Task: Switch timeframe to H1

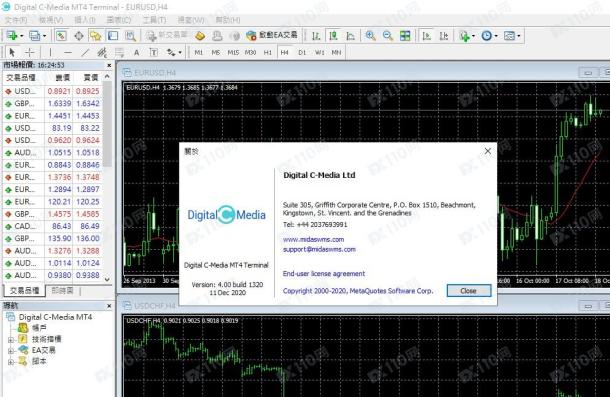Action: [x=268, y=52]
